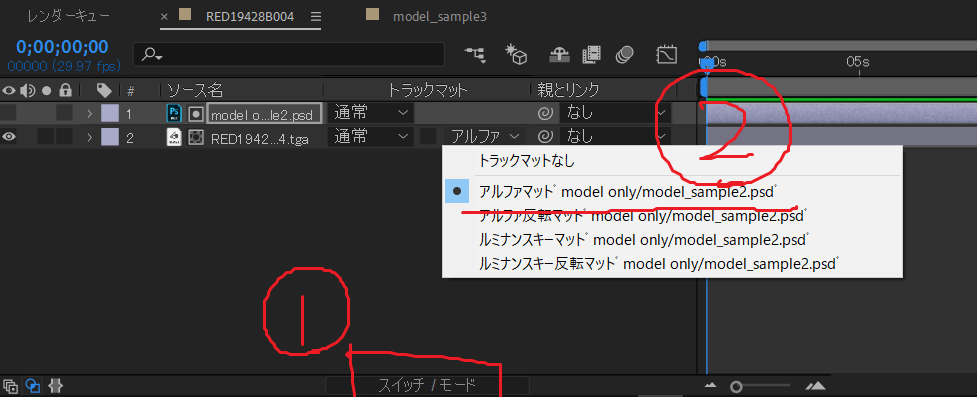Toggle the In/Out/Duration pane icon
The height and width of the screenshot is (397, 977).
click(x=55, y=386)
